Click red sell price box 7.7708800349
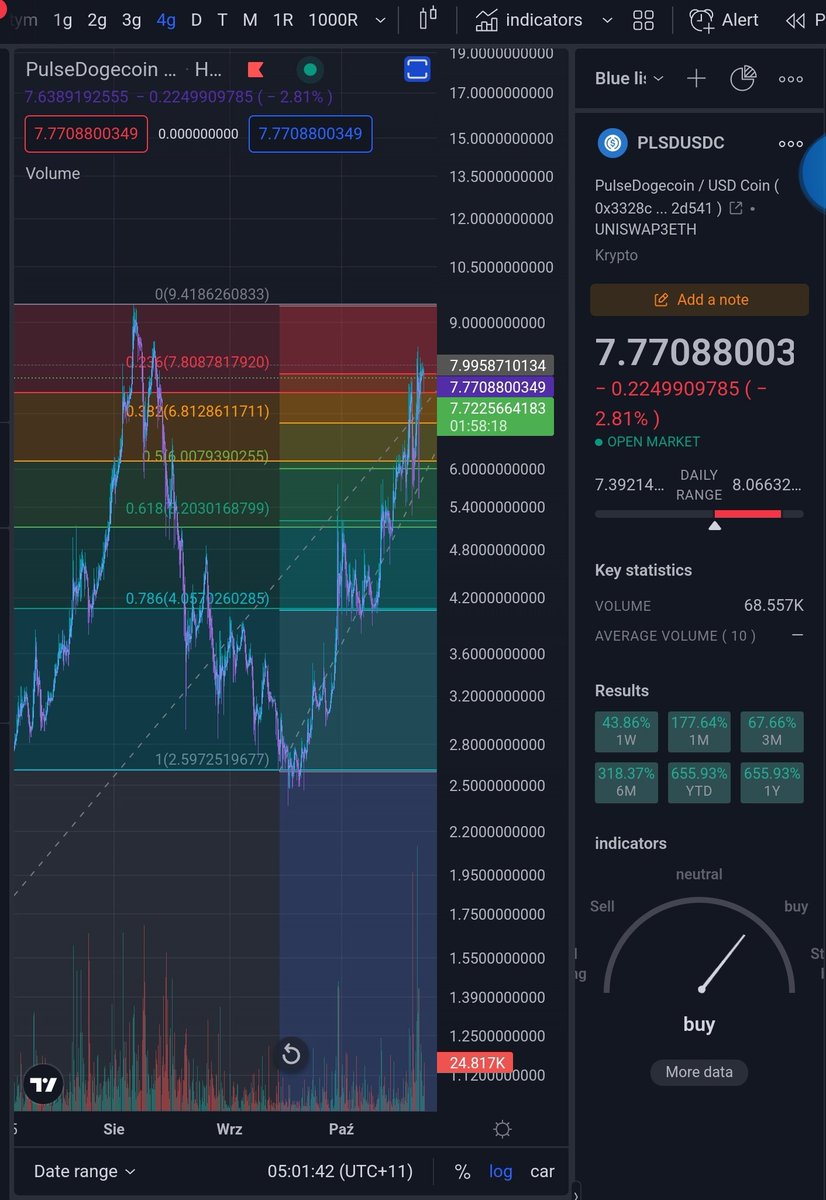Image resolution: width=826 pixels, height=1200 pixels. (86, 134)
